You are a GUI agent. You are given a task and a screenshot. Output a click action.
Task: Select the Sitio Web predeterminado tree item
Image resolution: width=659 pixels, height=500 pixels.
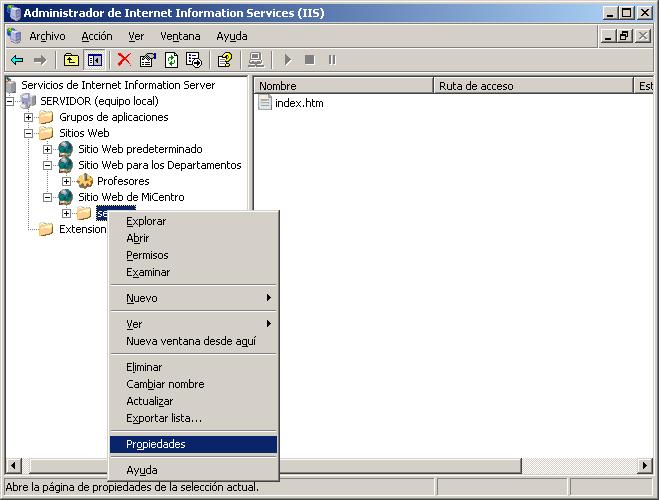[140, 149]
